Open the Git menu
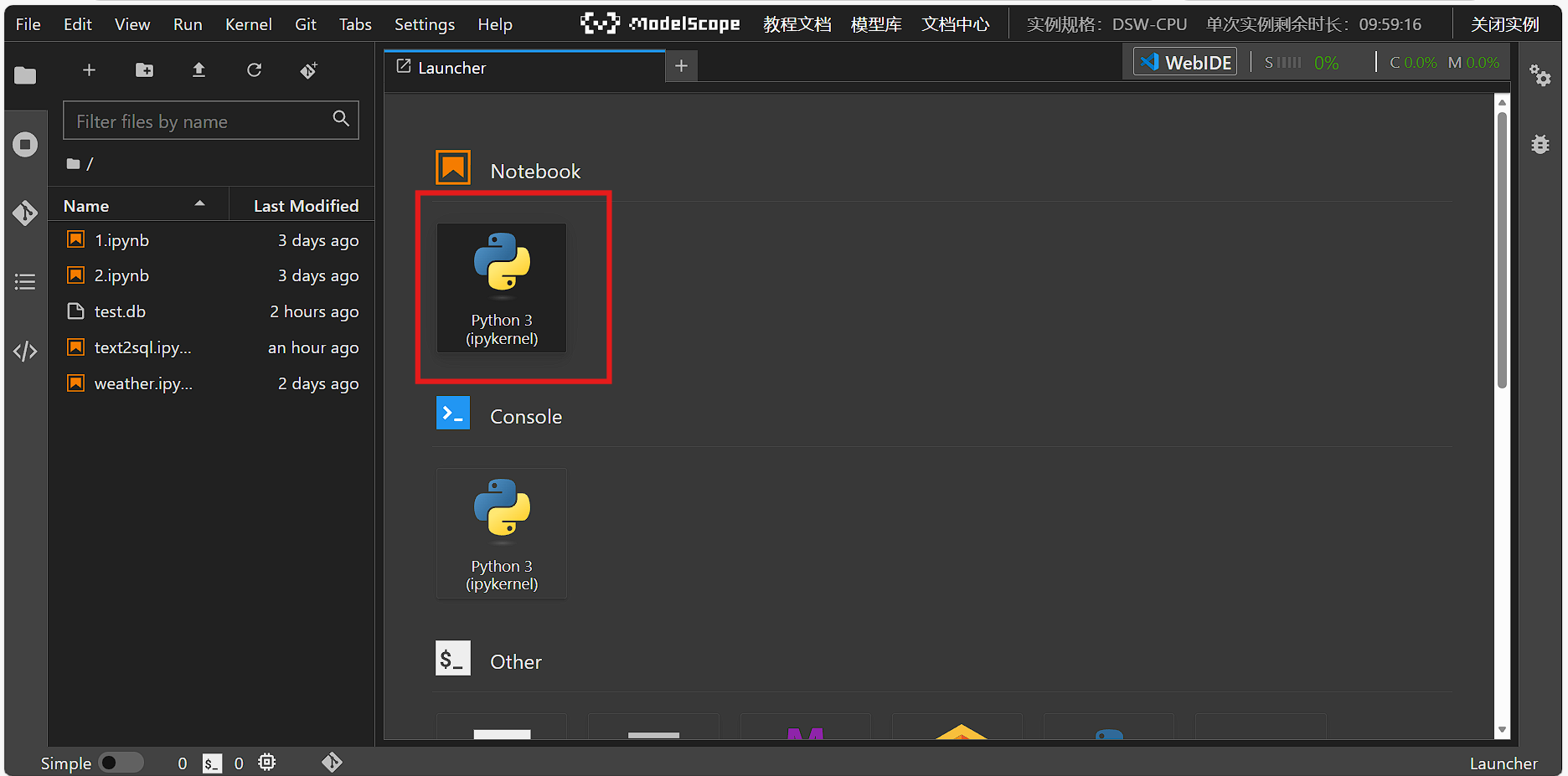 tap(306, 24)
